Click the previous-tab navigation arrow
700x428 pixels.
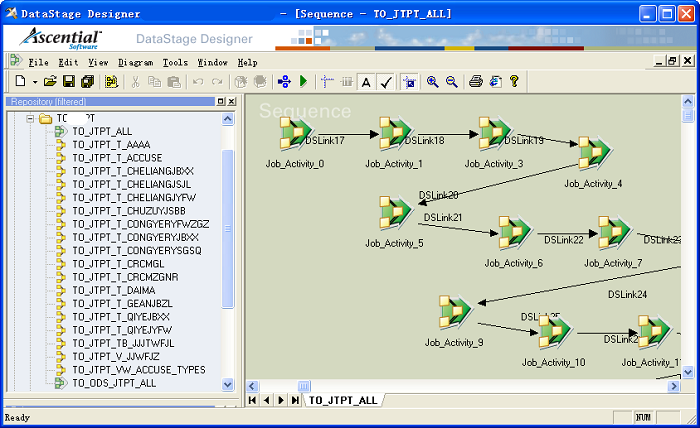[x=267, y=400]
